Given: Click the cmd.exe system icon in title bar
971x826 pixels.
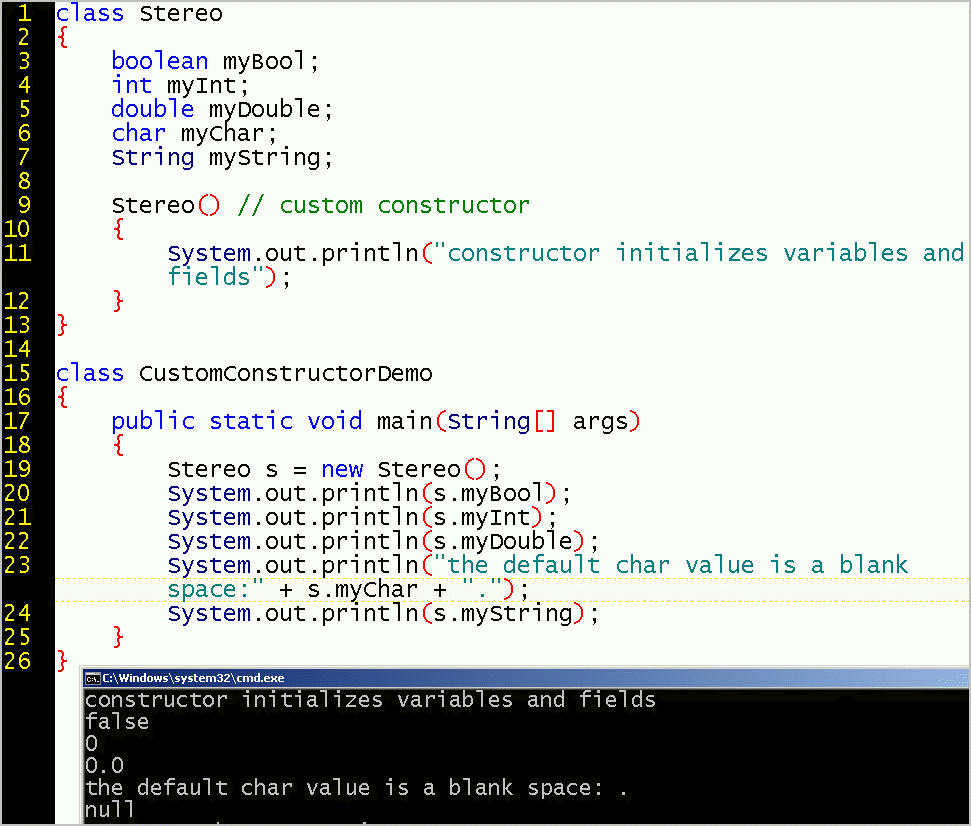Looking at the screenshot, I should pyautogui.click(x=92, y=678).
